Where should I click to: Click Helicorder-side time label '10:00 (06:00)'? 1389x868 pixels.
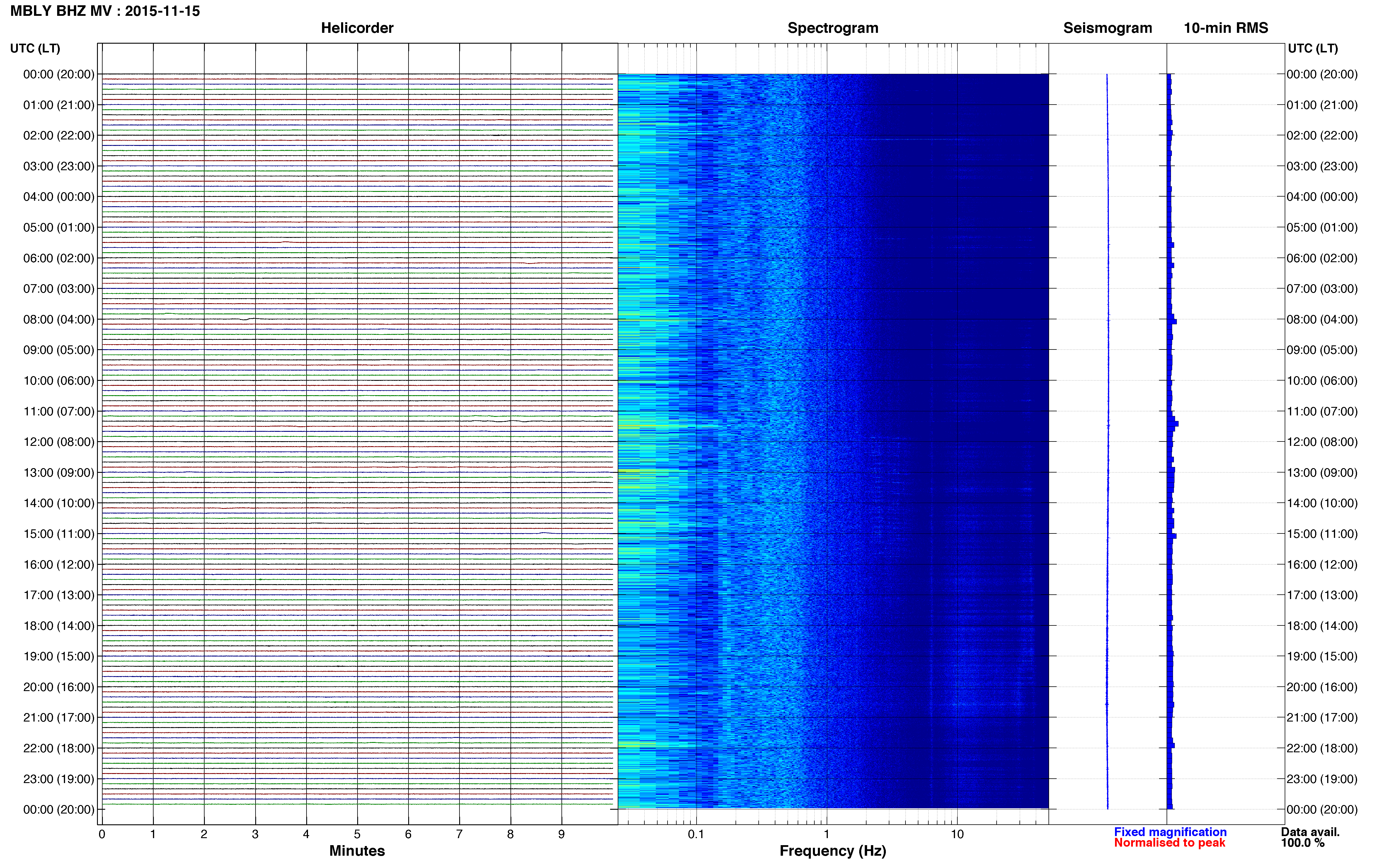(59, 381)
